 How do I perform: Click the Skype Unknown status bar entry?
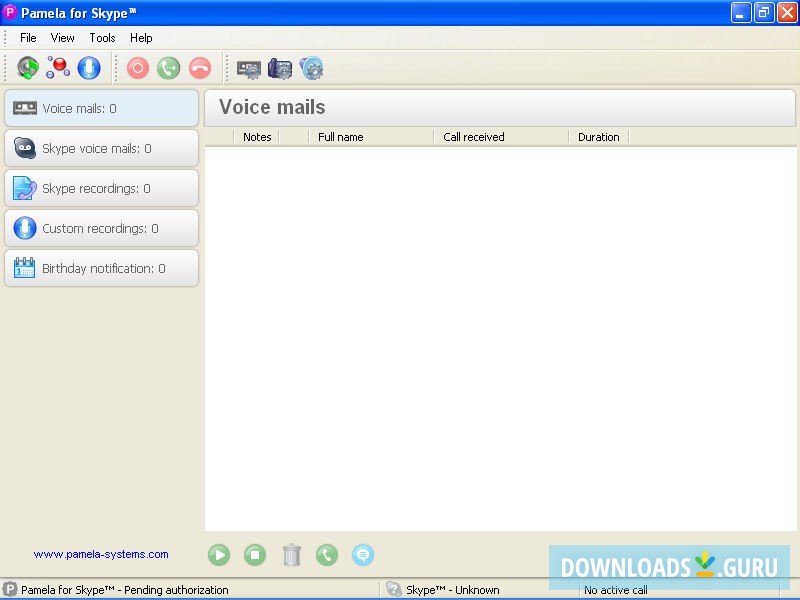453,590
